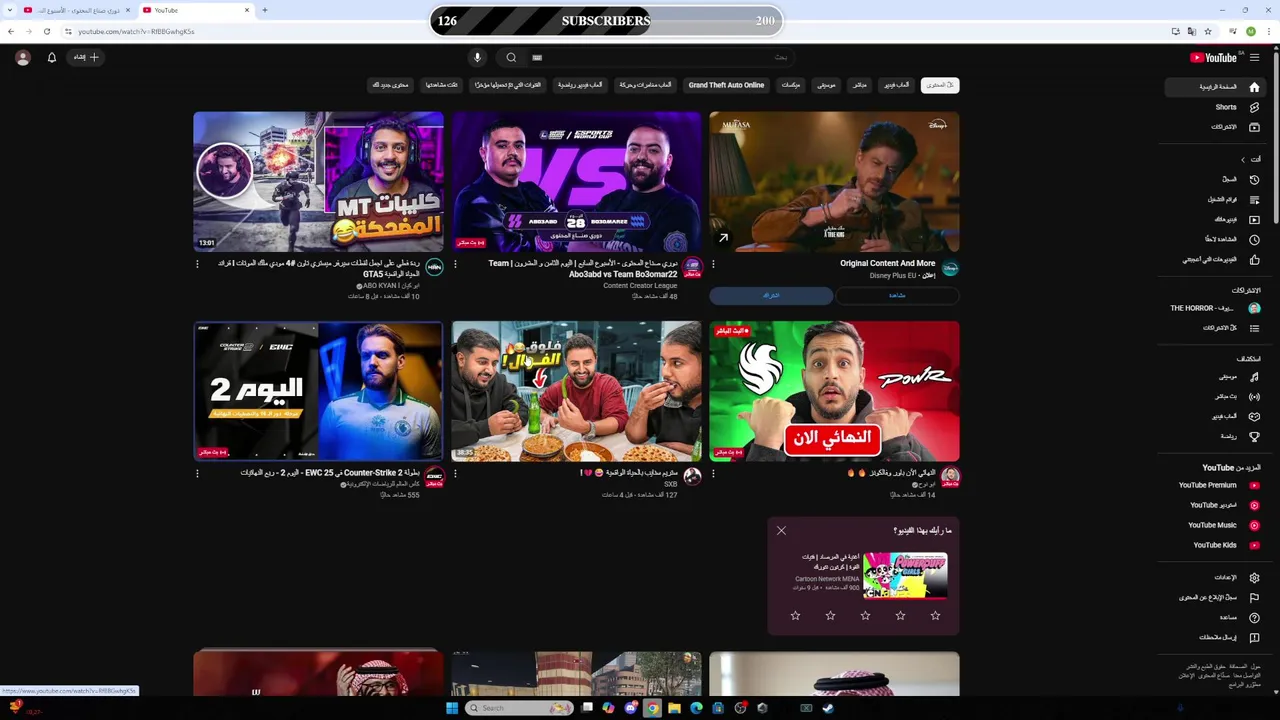Open options menu for POWR live video

tap(713, 473)
